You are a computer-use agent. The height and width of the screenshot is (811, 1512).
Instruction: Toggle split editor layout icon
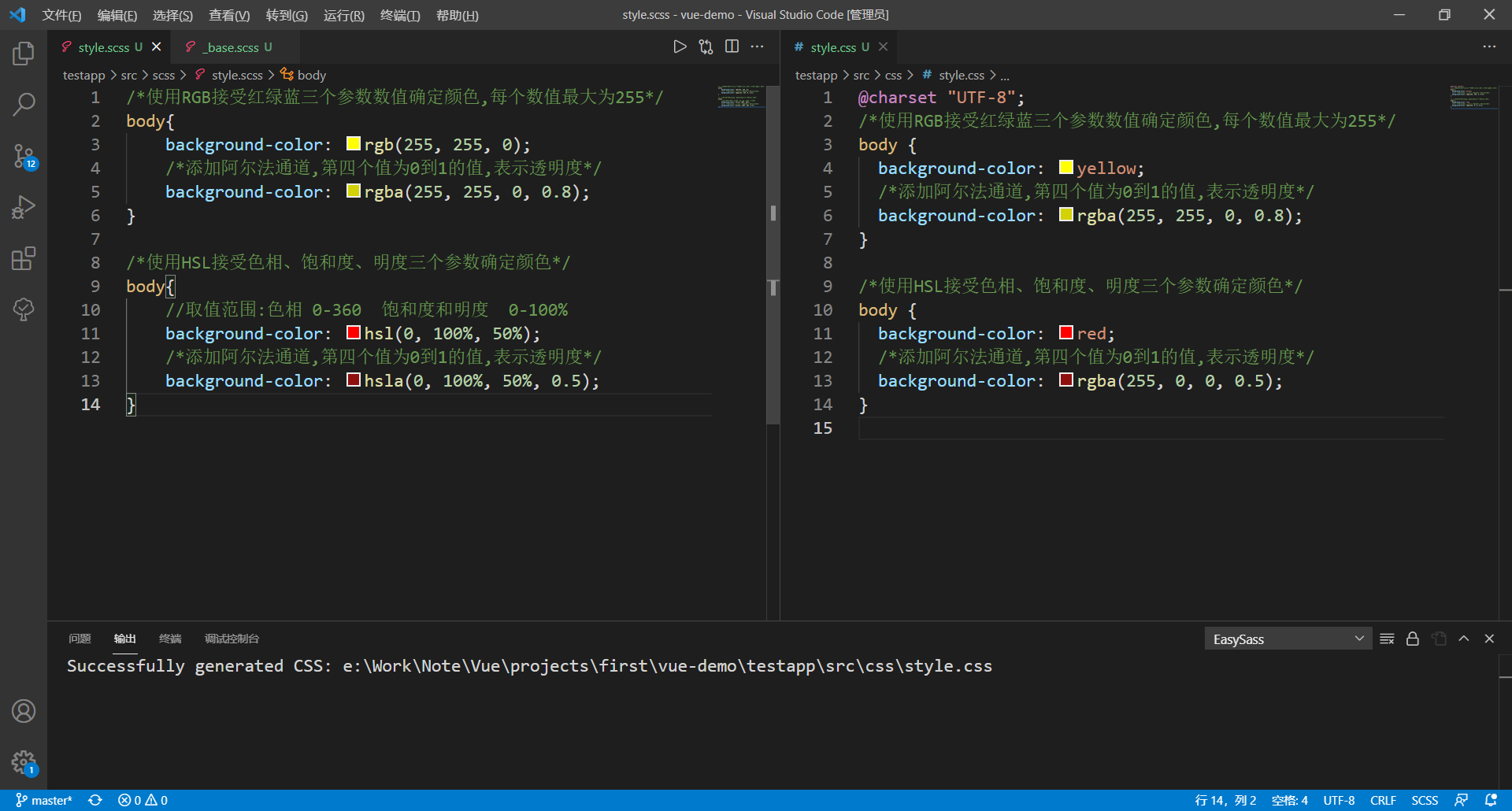pyautogui.click(x=732, y=46)
